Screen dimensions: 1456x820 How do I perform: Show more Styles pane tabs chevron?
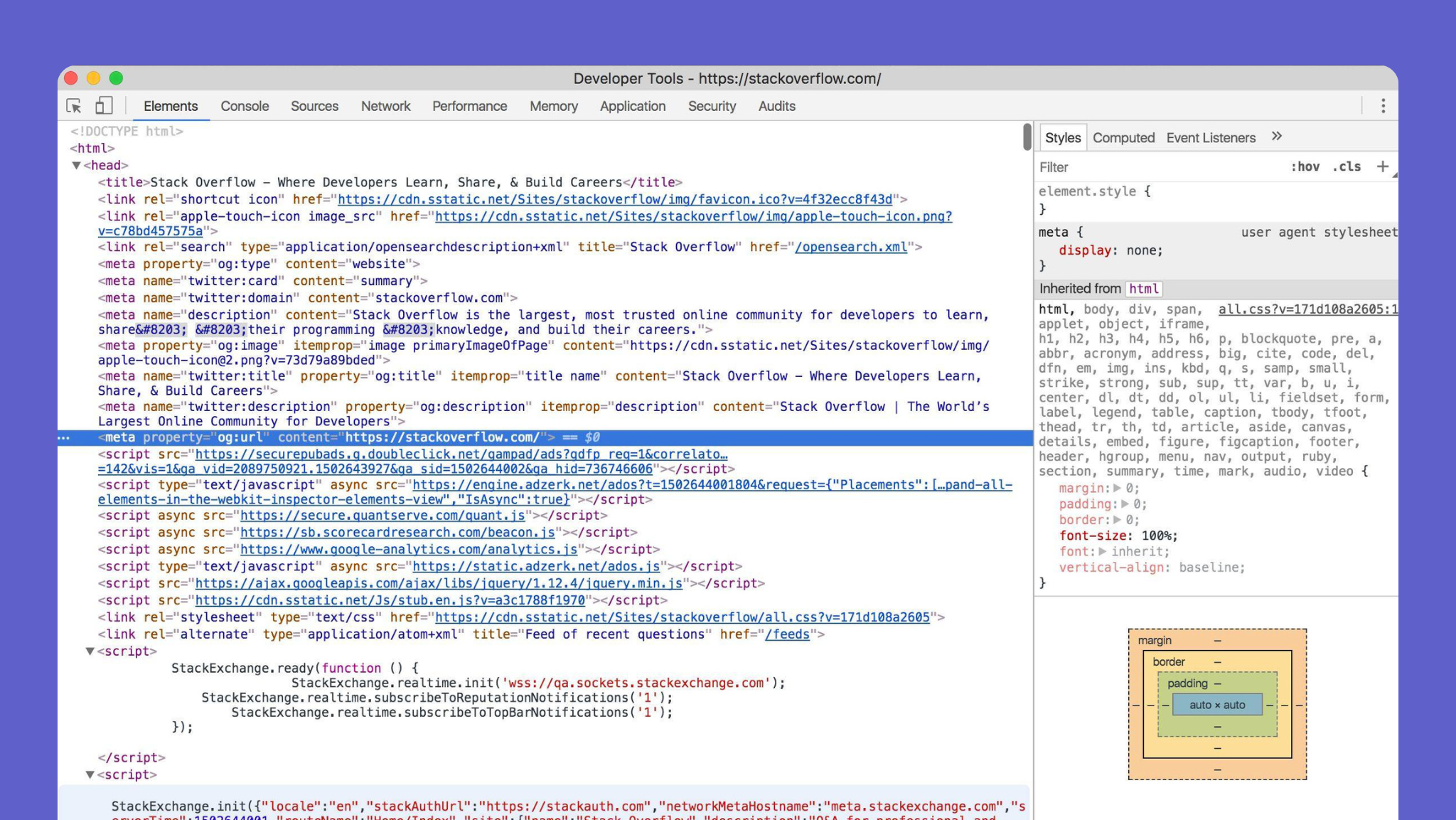1277,137
